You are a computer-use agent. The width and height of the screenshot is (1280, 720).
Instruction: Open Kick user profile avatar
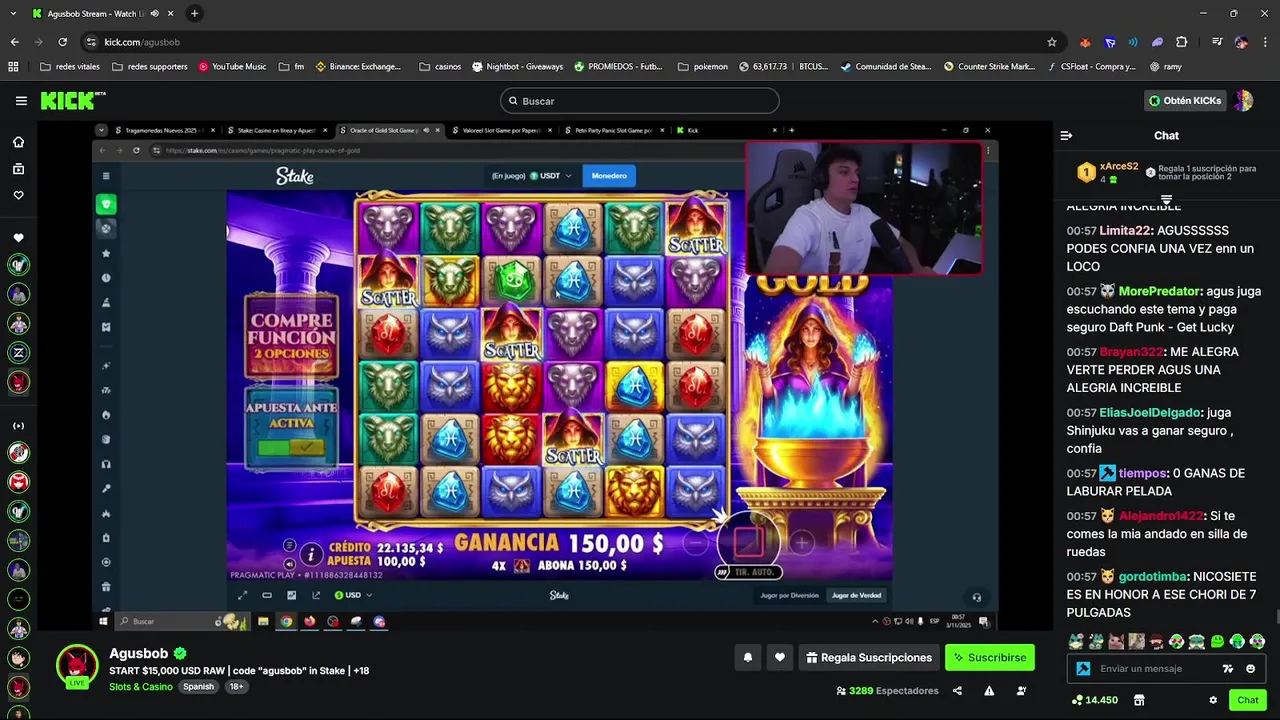1244,100
